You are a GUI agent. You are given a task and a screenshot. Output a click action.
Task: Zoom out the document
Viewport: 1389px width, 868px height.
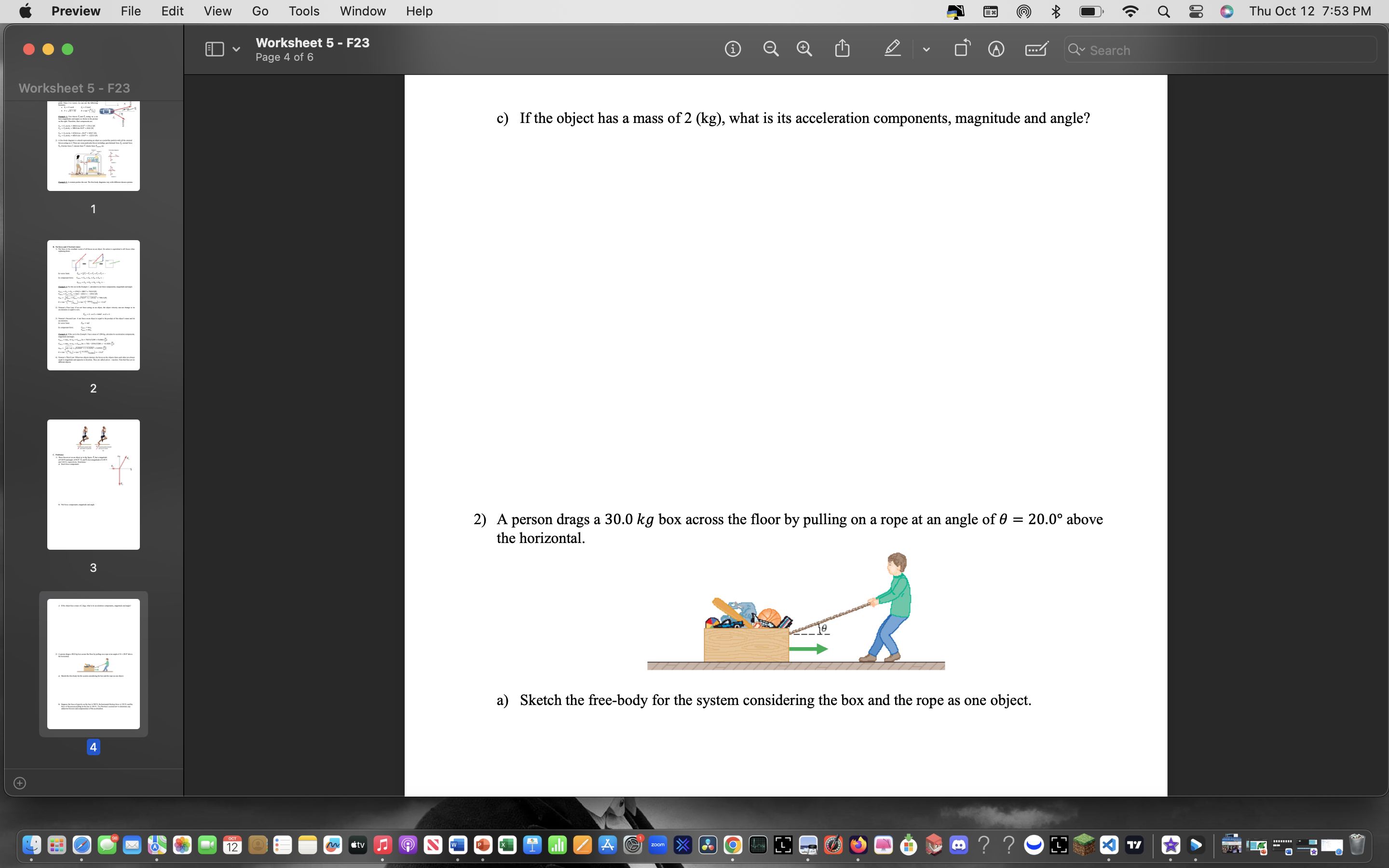point(770,49)
